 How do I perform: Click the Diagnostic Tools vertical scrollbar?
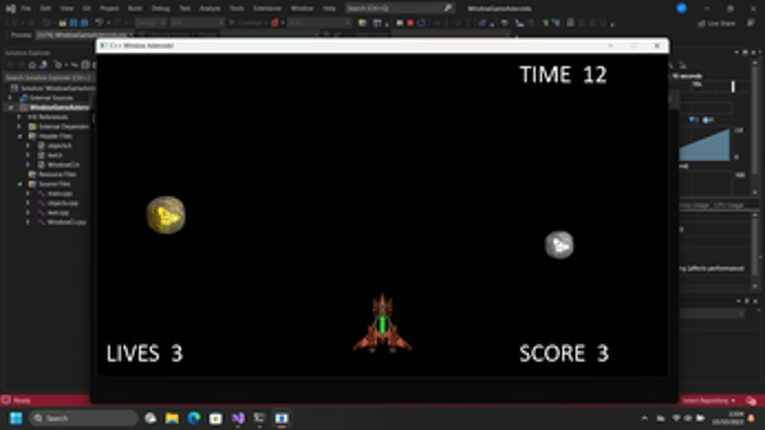click(755, 127)
